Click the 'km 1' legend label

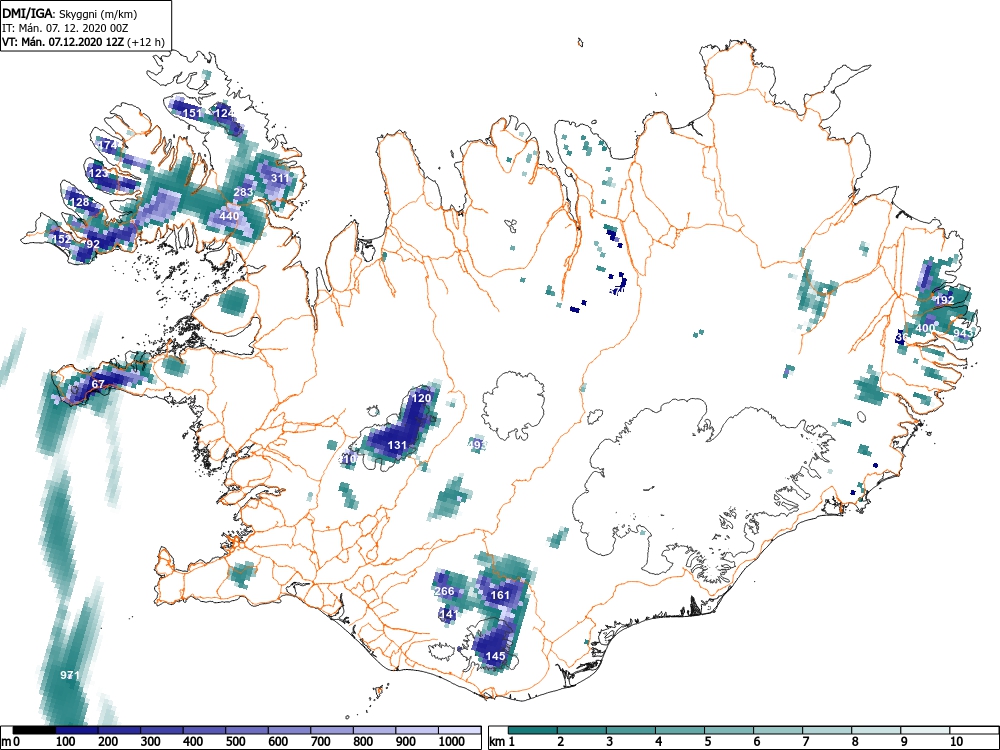(503, 742)
